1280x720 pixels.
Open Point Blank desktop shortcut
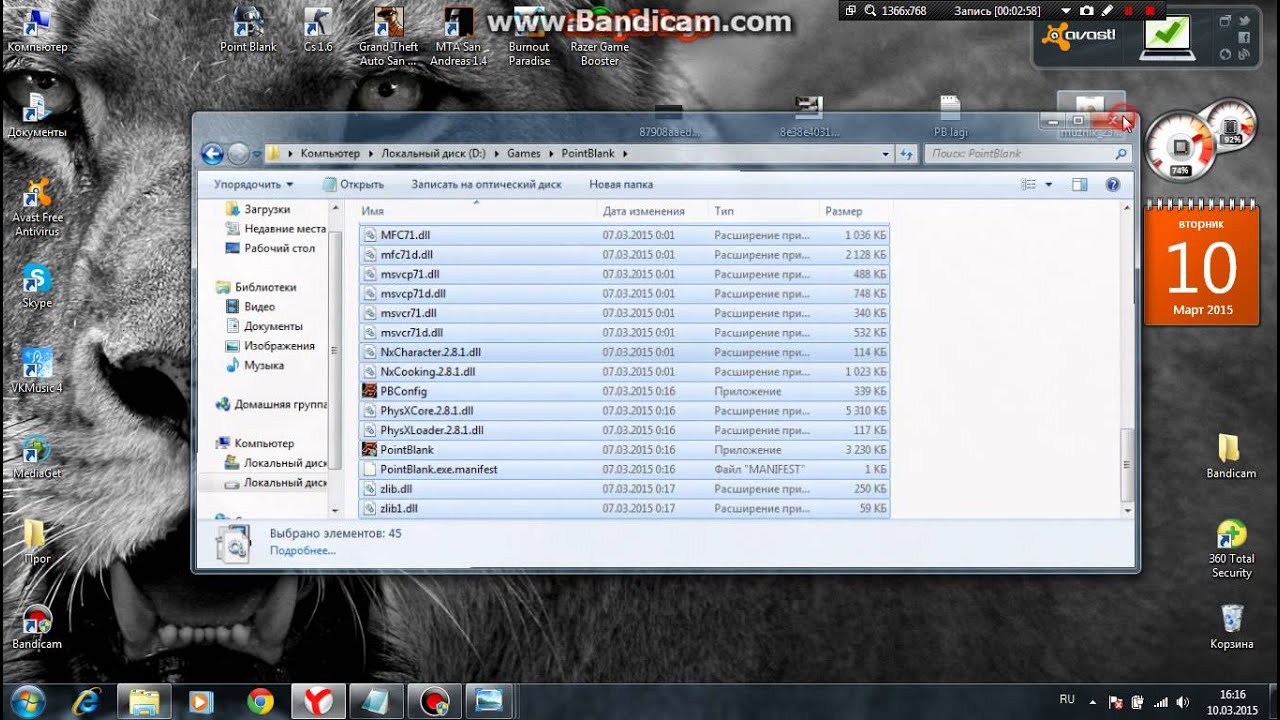[248, 30]
